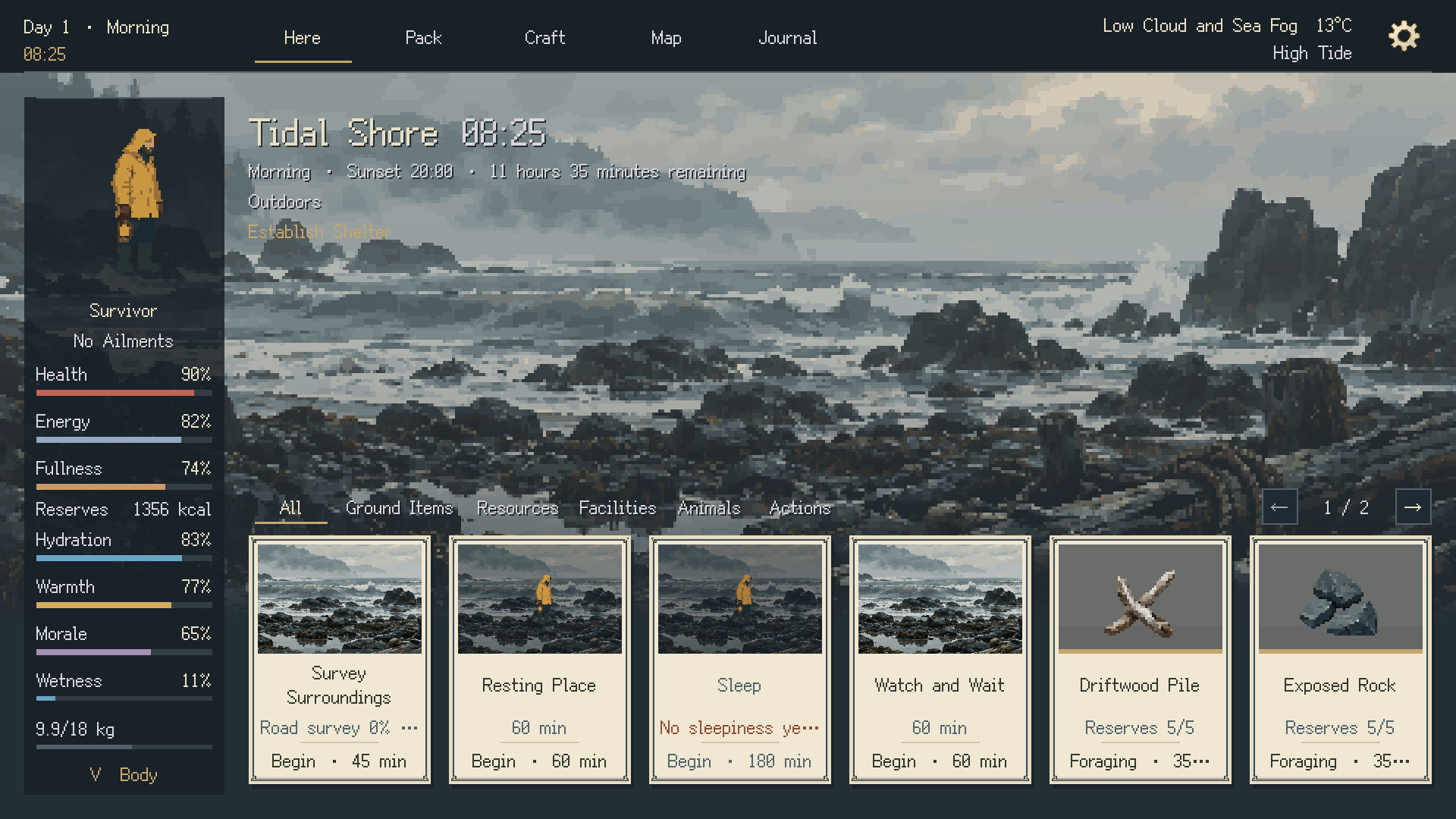
Task: Filter cards by Facilities
Action: [617, 508]
